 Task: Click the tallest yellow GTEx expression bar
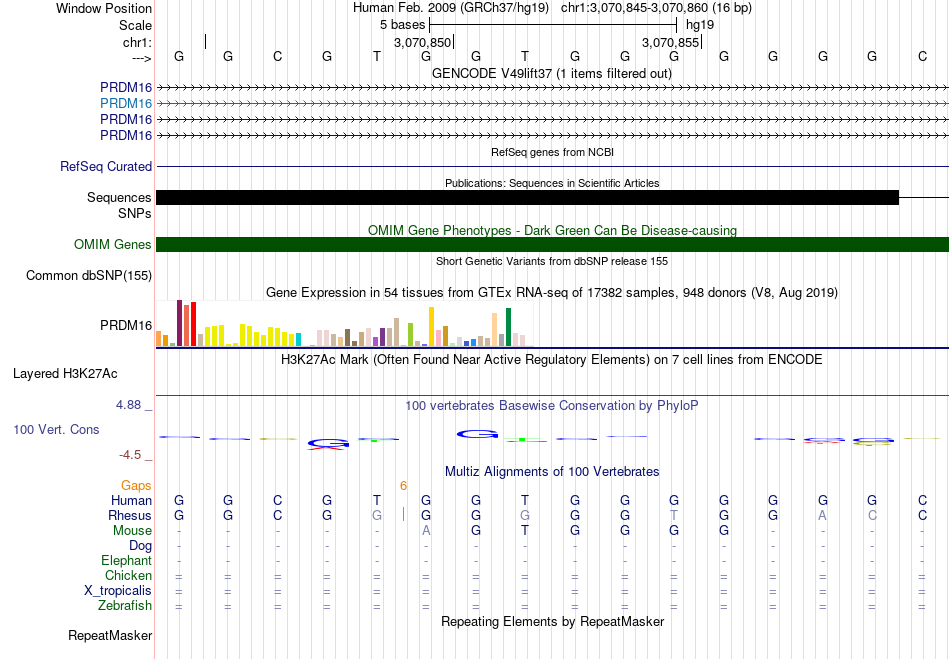431,326
